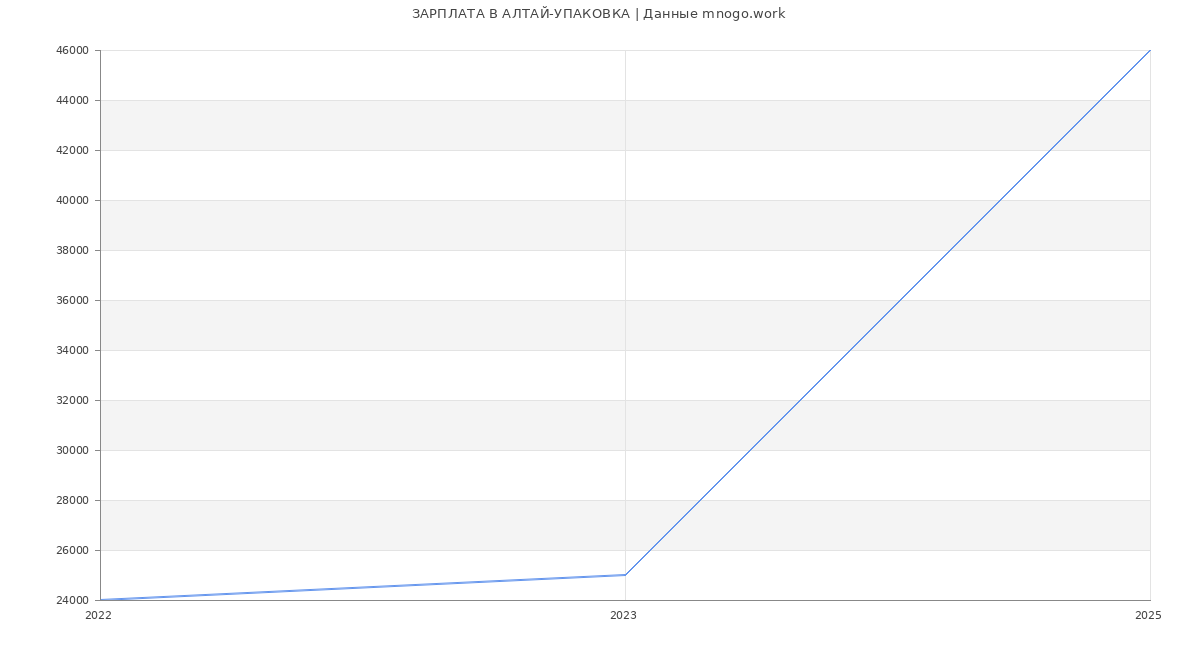The image size is (1200, 650).
Task: Click the 2022 starting data point
Action: pyautogui.click(x=101, y=600)
